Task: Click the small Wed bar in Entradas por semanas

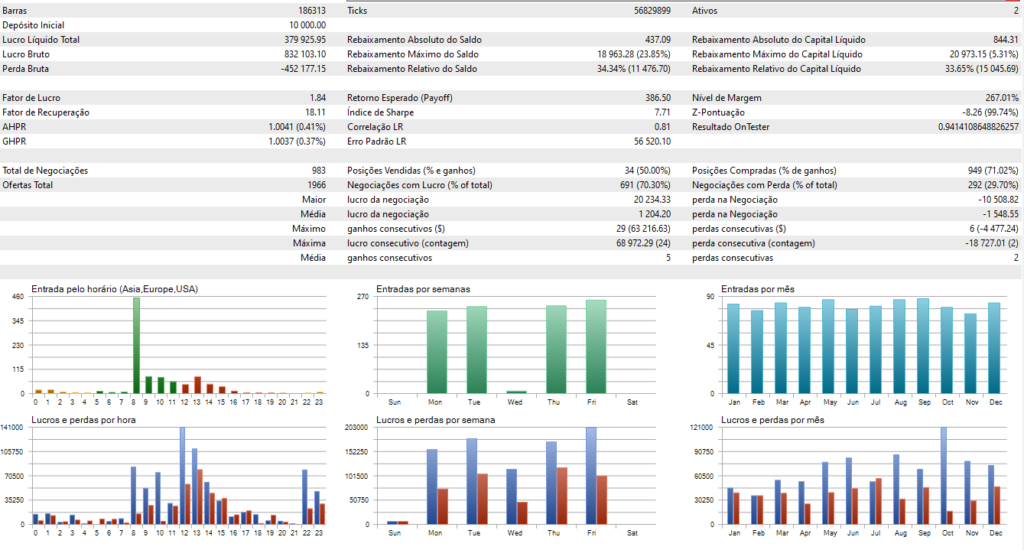Action: [x=516, y=392]
